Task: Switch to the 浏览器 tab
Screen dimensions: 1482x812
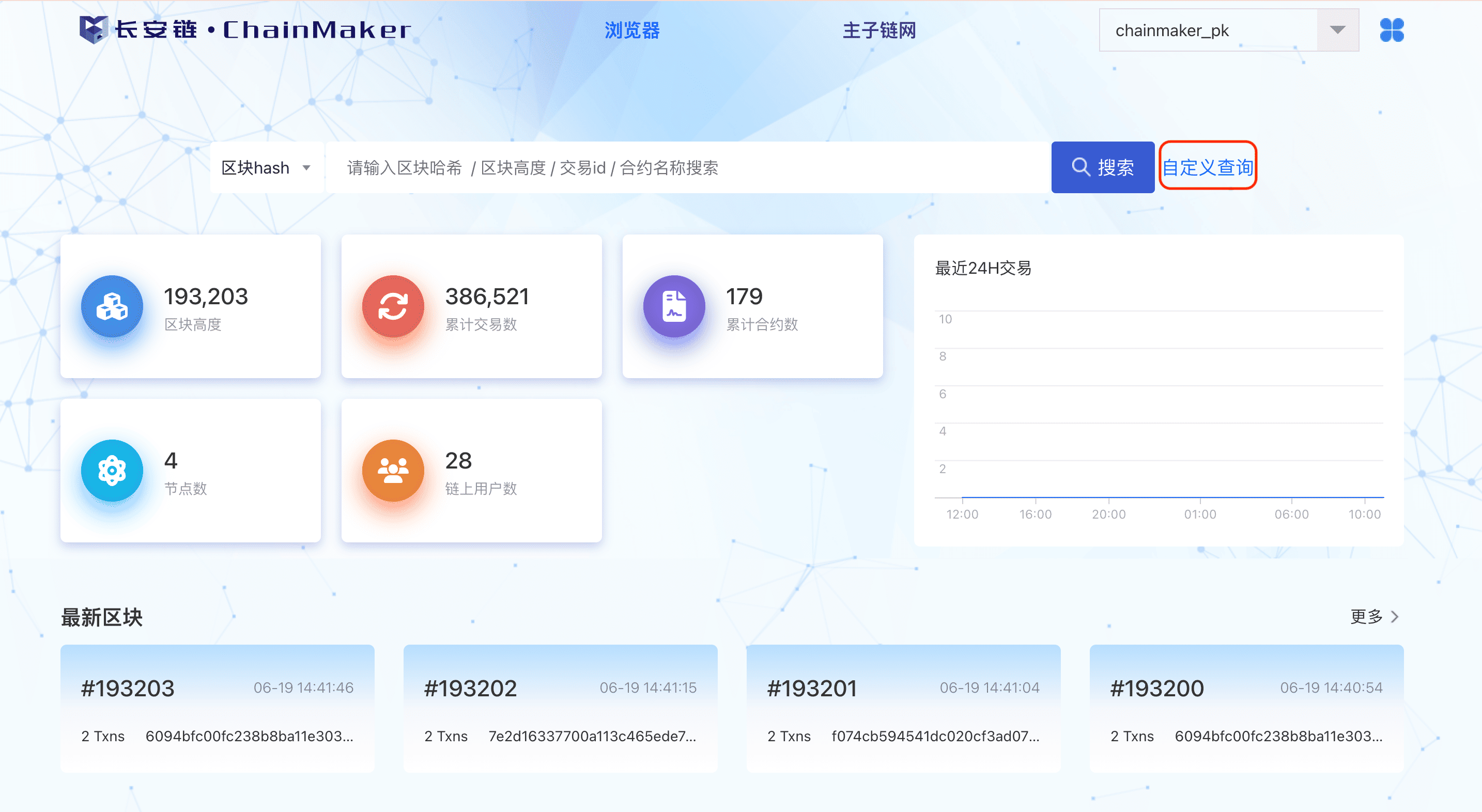Action: tap(631, 30)
